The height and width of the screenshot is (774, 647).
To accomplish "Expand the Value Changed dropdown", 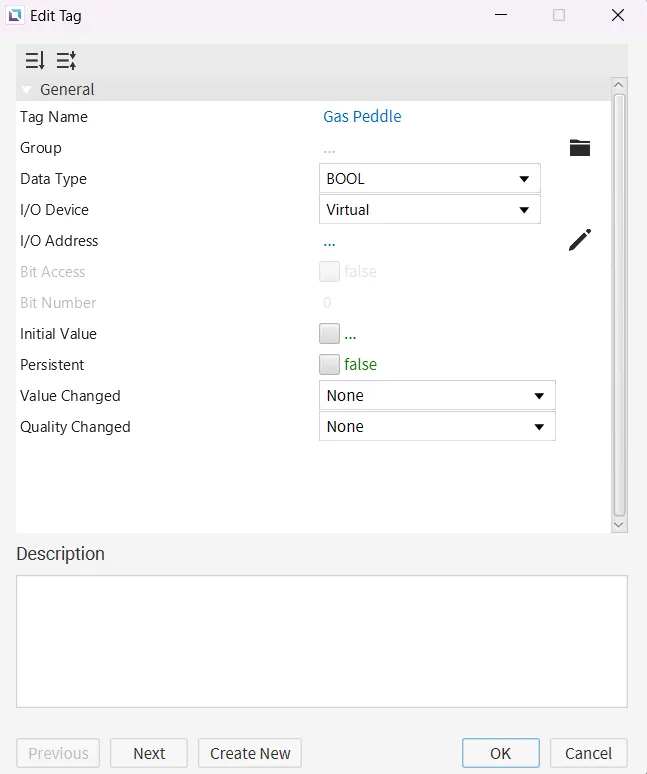I will [x=436, y=396].
